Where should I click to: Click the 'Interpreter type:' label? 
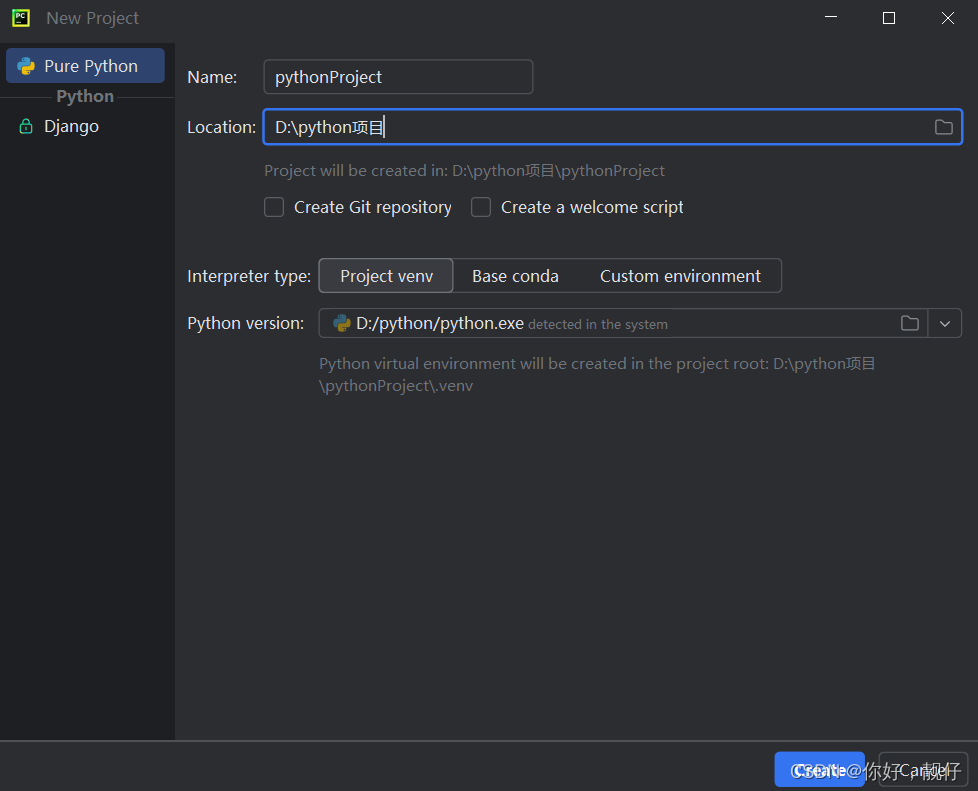coord(249,276)
